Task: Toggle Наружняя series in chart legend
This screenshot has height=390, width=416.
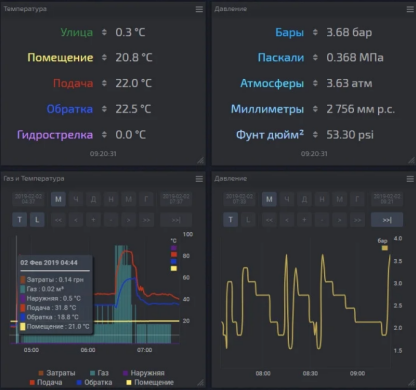Action: point(144,373)
